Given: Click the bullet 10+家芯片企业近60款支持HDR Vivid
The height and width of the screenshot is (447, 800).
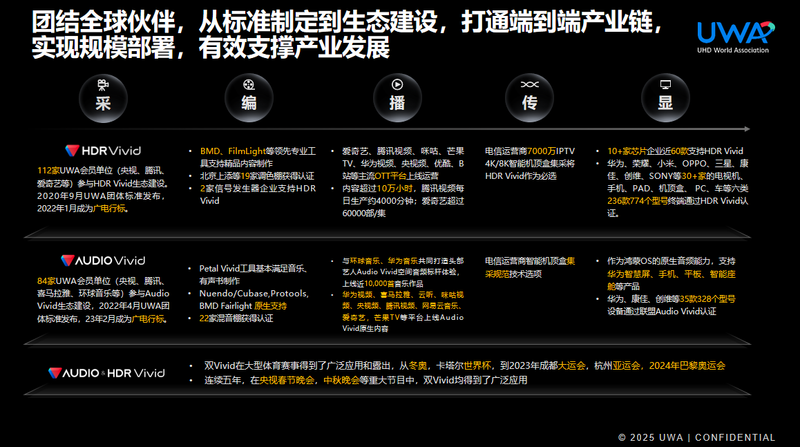Looking at the screenshot, I should [675, 151].
